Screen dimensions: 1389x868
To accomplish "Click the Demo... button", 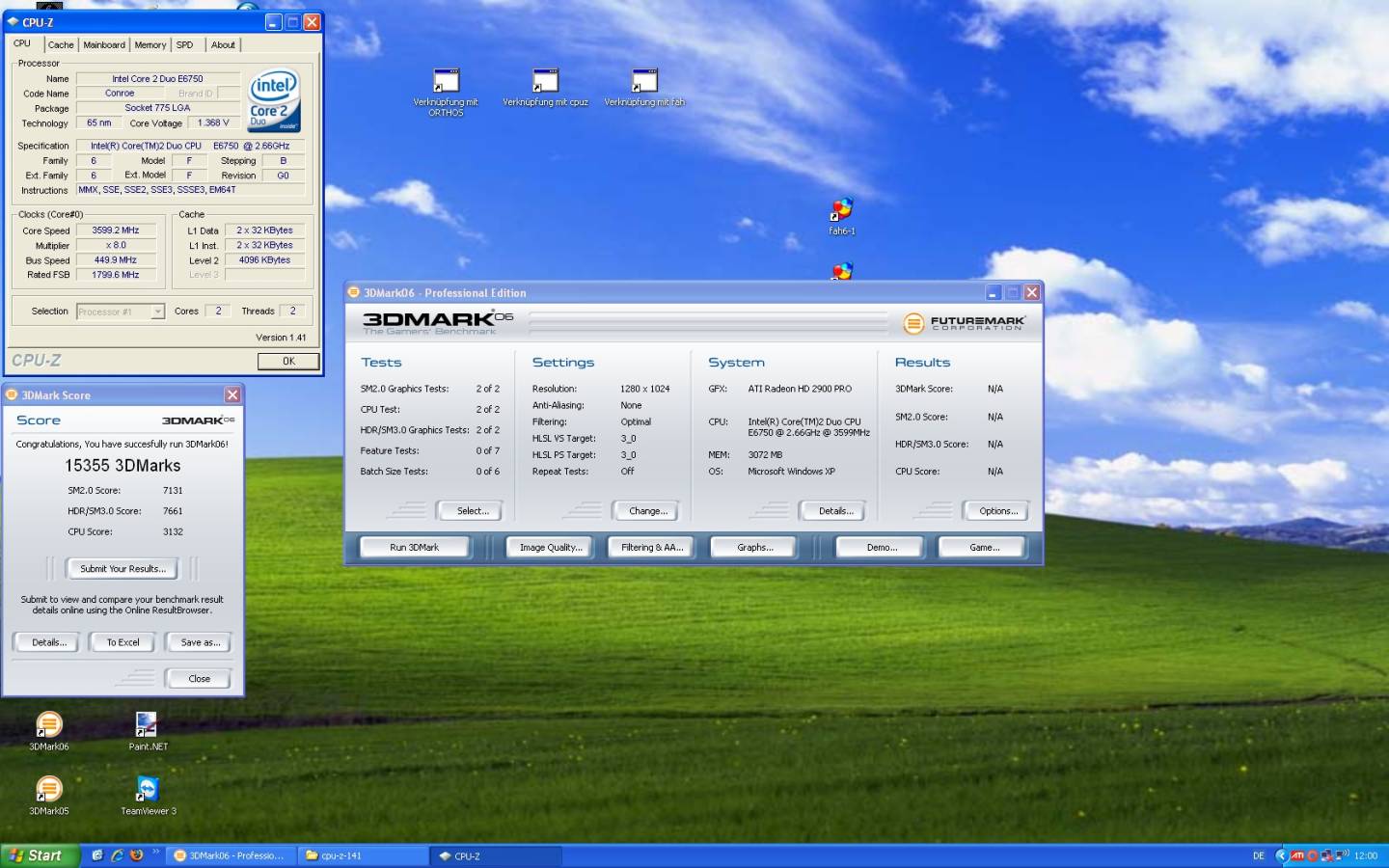I will [x=881, y=547].
